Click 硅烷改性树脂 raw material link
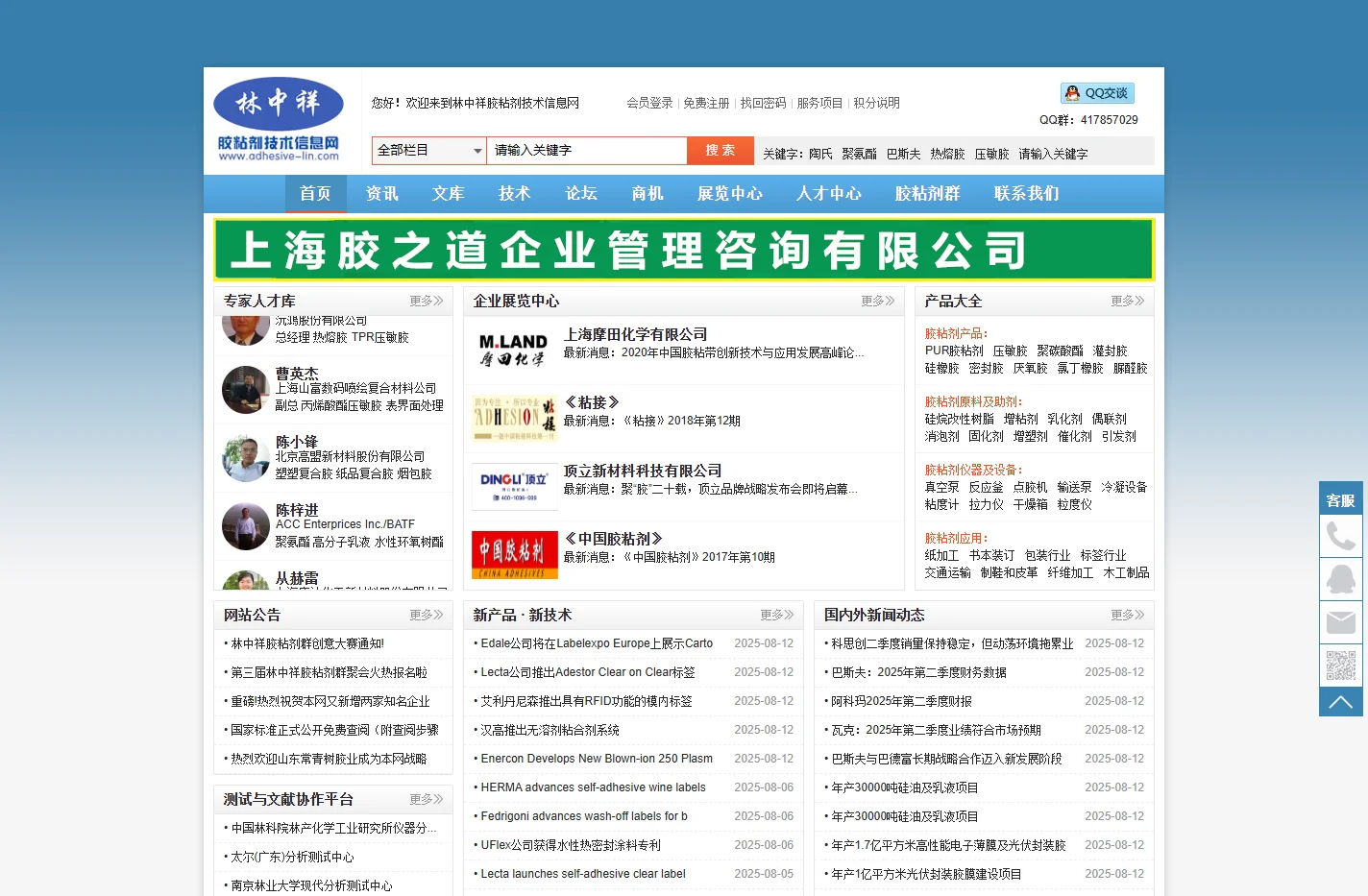 (x=960, y=420)
